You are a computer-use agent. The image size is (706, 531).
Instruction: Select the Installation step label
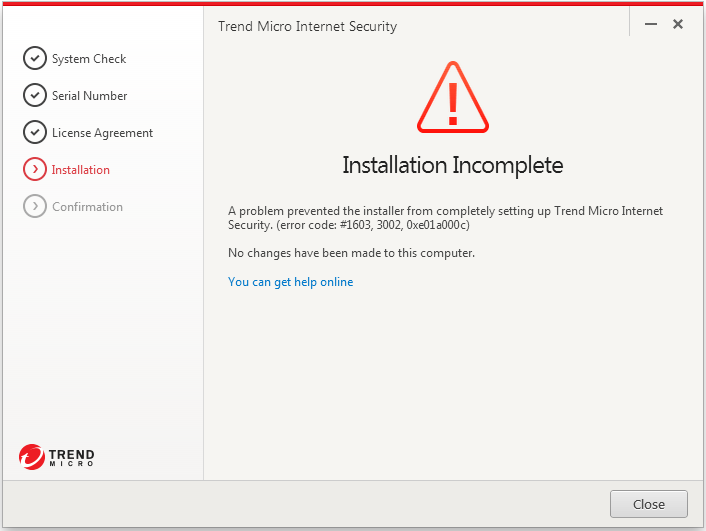[x=81, y=170]
